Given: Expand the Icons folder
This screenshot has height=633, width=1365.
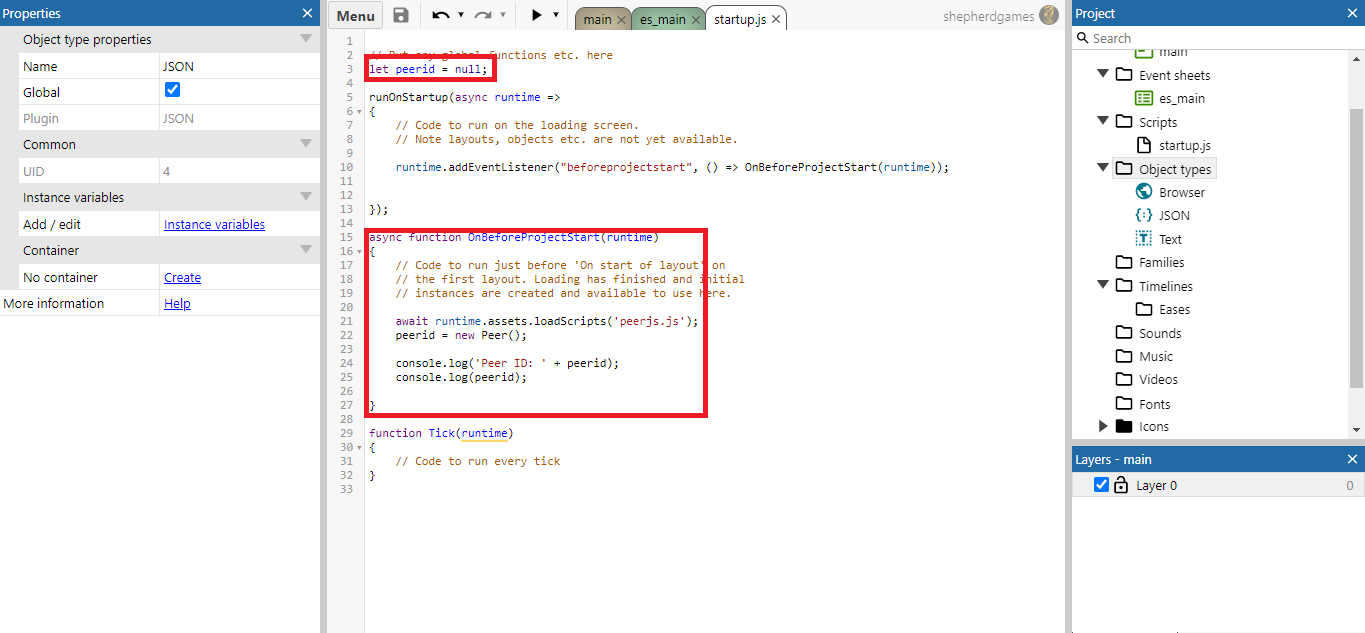Looking at the screenshot, I should [1103, 426].
